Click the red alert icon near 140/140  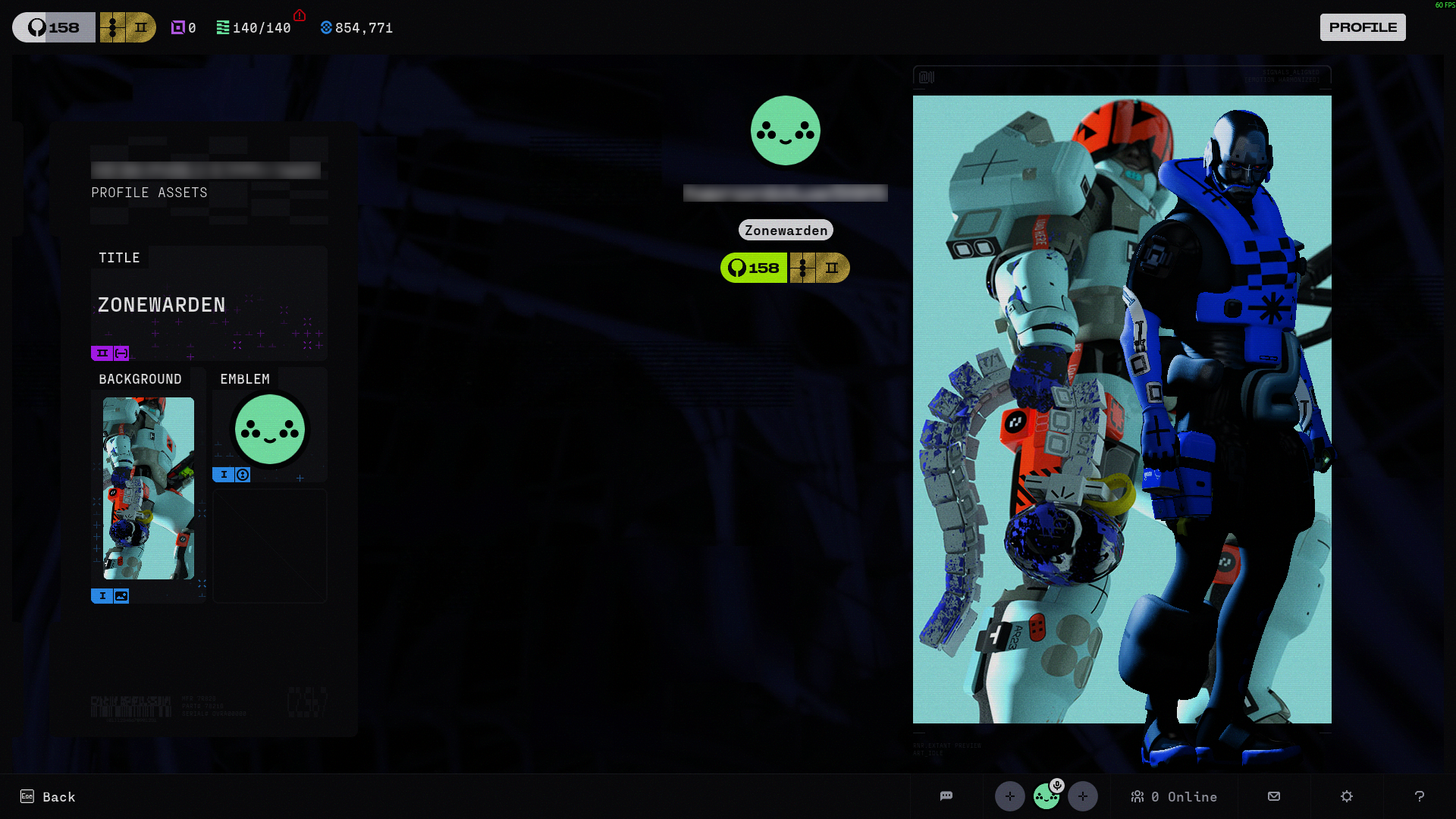pyautogui.click(x=300, y=15)
